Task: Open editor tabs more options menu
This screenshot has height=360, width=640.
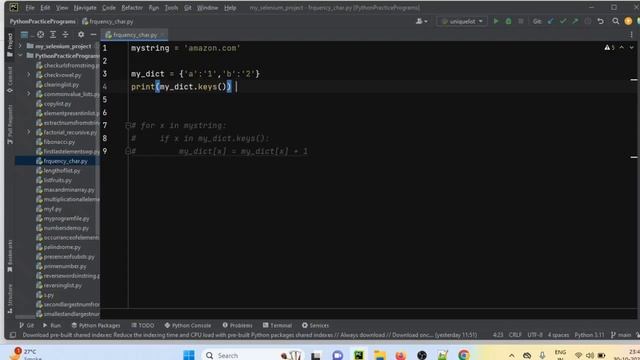Action: point(631,35)
